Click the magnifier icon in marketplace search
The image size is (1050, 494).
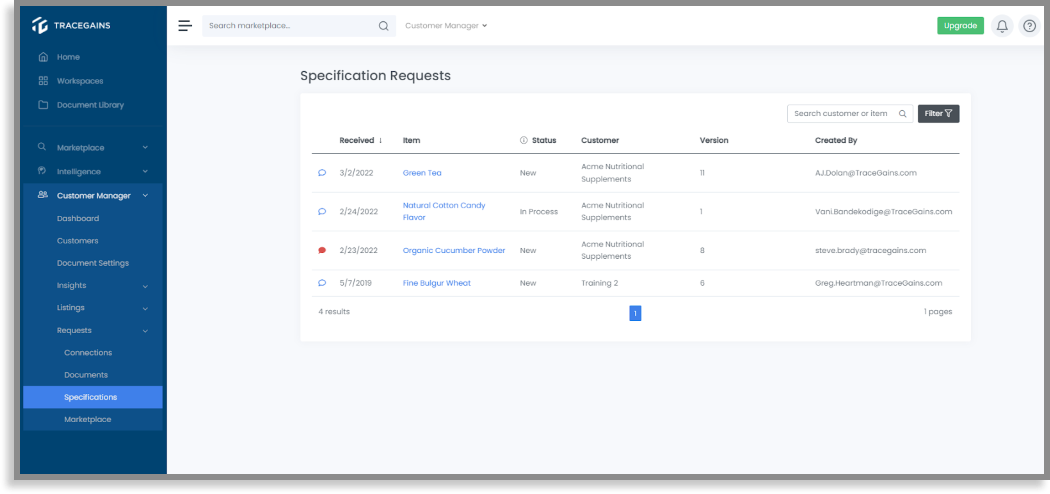[384, 26]
